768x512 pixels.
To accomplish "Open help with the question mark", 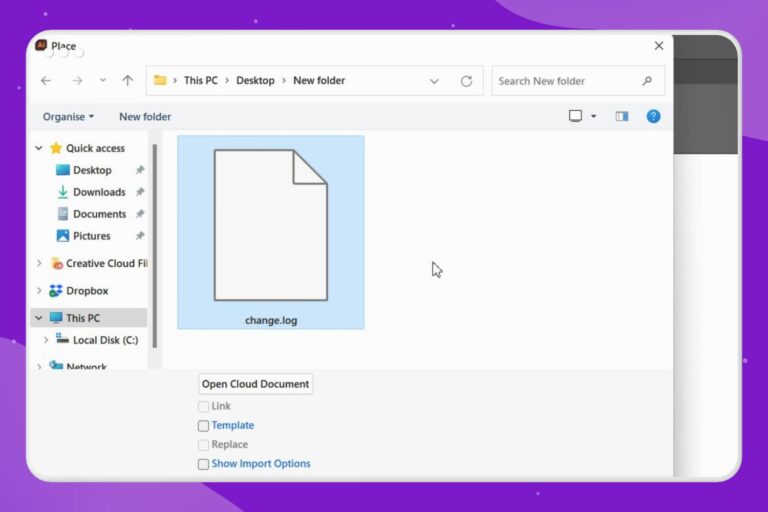I will point(653,116).
